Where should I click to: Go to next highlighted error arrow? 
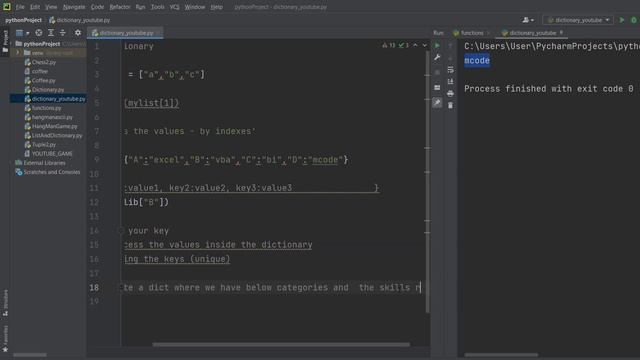[x=424, y=45]
